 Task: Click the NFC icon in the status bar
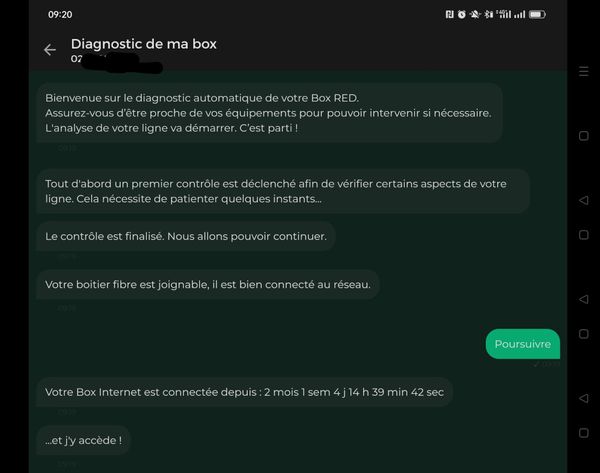(451, 15)
